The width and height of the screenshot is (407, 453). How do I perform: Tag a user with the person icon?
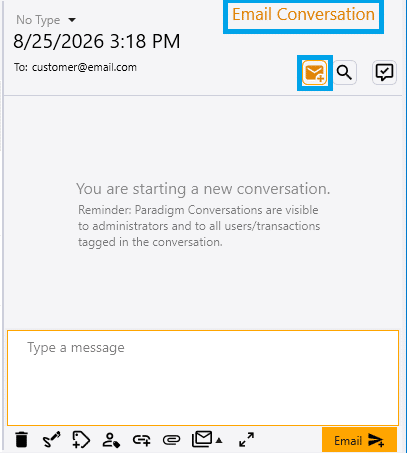click(111, 440)
